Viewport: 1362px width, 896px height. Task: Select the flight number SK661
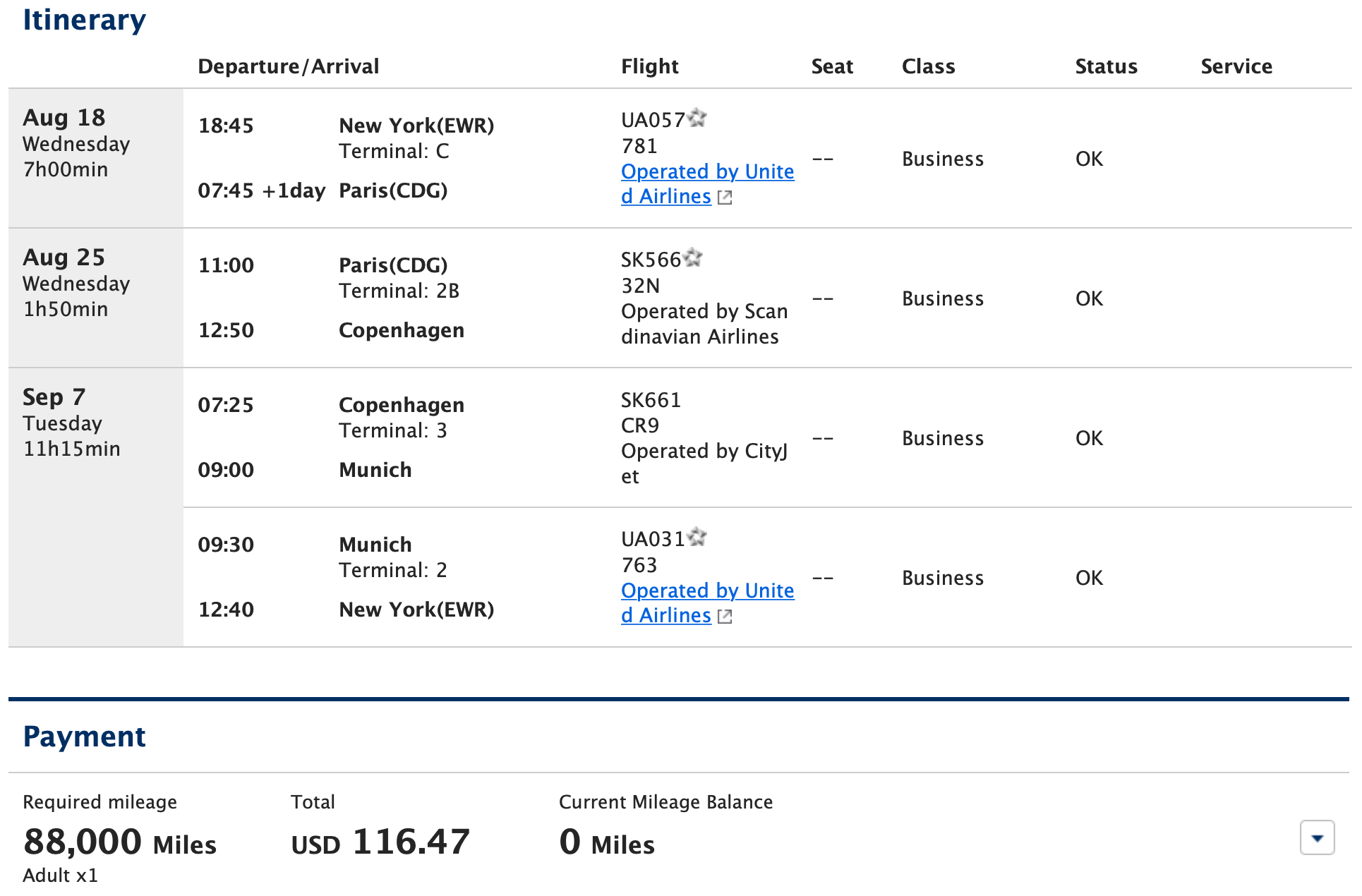(651, 399)
